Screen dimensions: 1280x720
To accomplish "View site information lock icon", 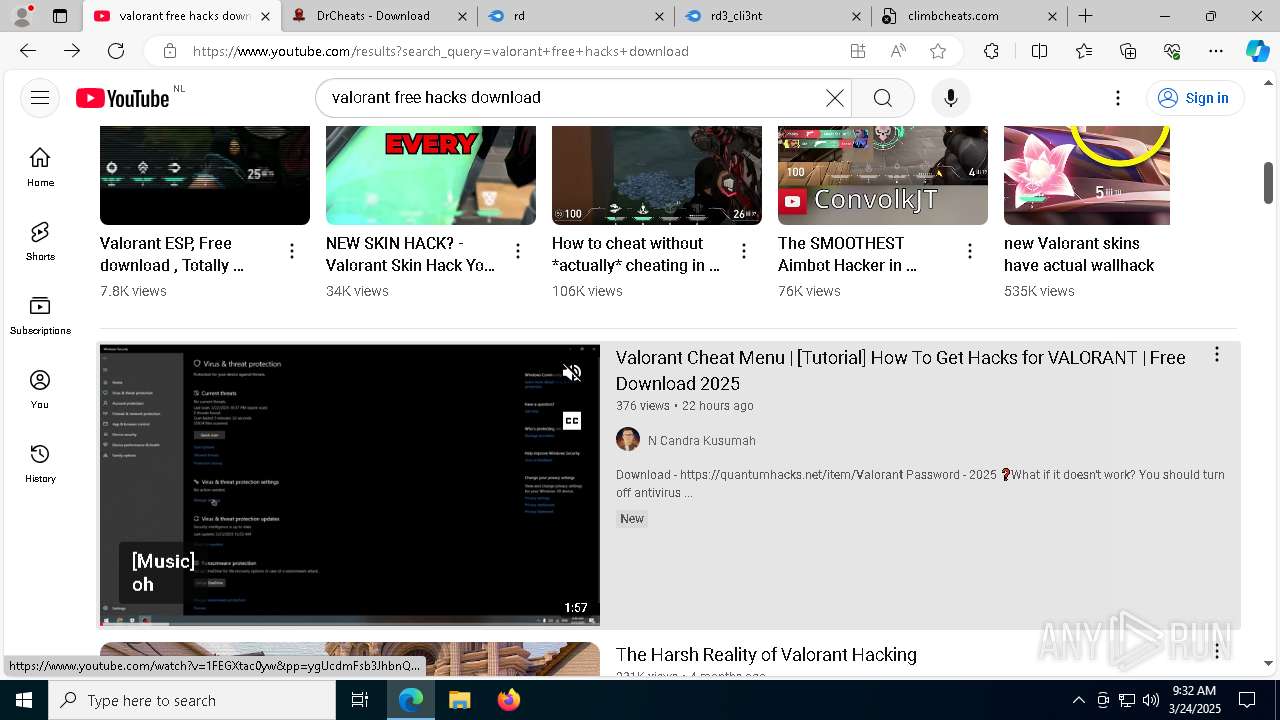I will point(170,51).
